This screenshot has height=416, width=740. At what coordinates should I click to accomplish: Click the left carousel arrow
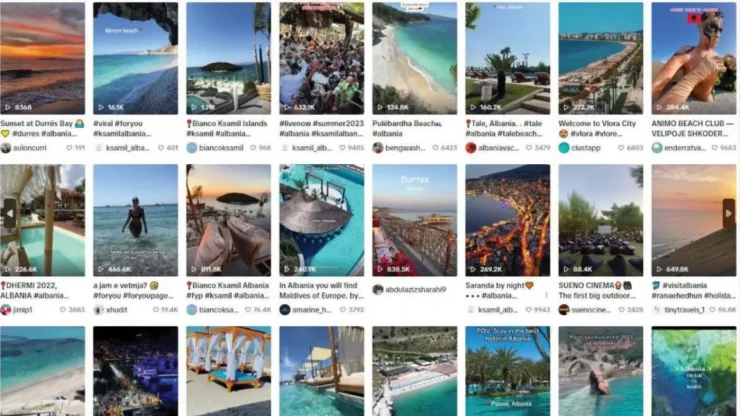(10, 213)
